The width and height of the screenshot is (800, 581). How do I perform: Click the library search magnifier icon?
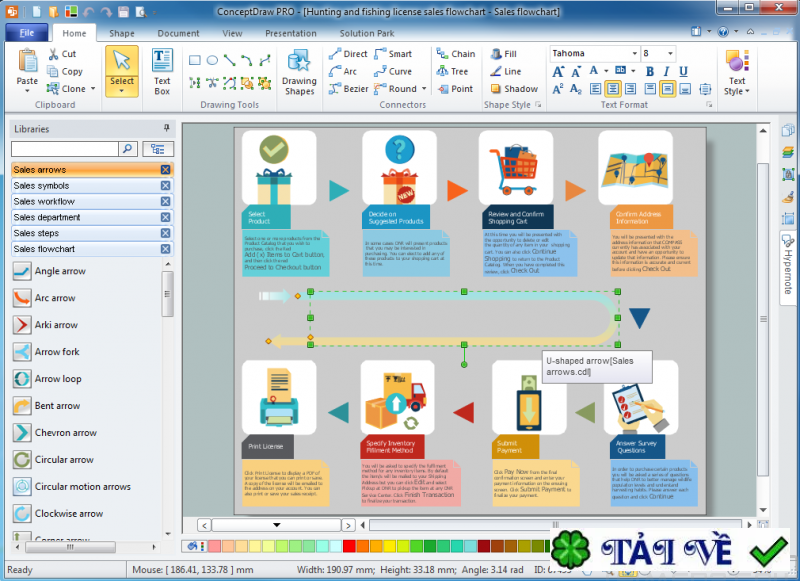pos(126,147)
